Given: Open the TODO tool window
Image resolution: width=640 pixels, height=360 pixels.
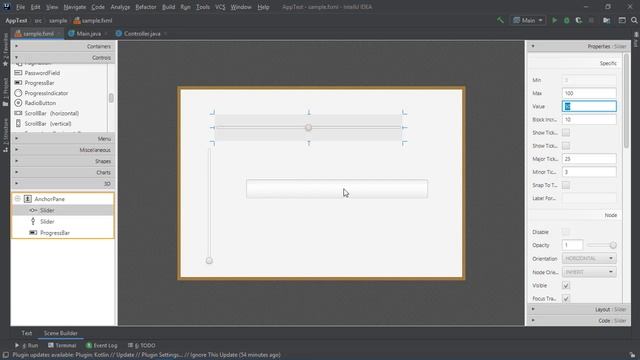Looking at the screenshot, I should tap(142, 345).
